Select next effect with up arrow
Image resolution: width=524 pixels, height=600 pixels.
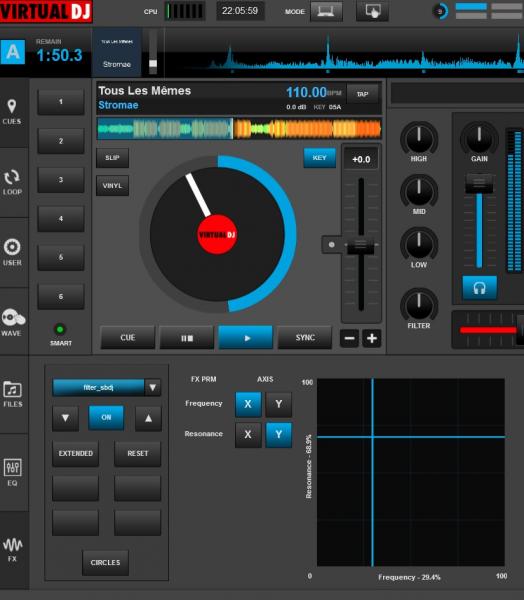(x=148, y=418)
